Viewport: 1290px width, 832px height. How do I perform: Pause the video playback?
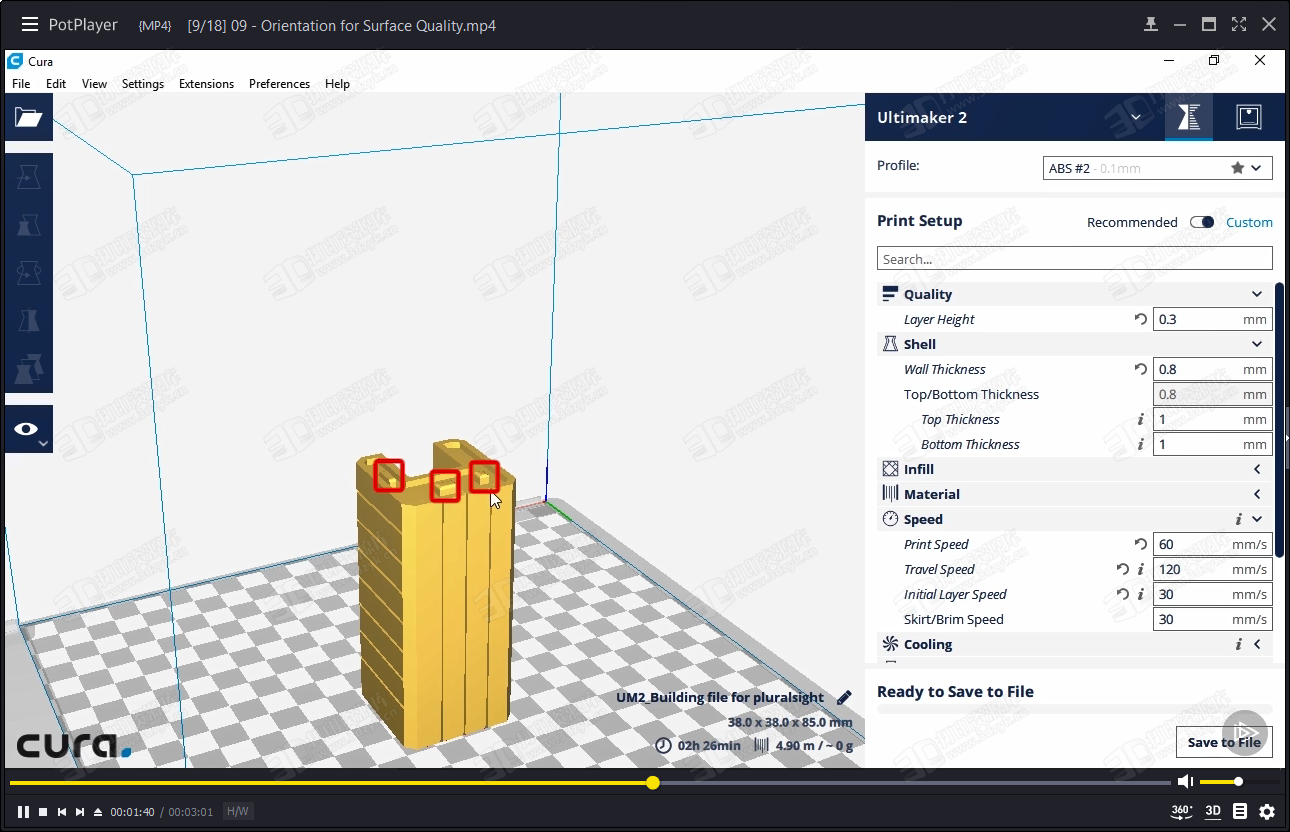pyautogui.click(x=23, y=811)
